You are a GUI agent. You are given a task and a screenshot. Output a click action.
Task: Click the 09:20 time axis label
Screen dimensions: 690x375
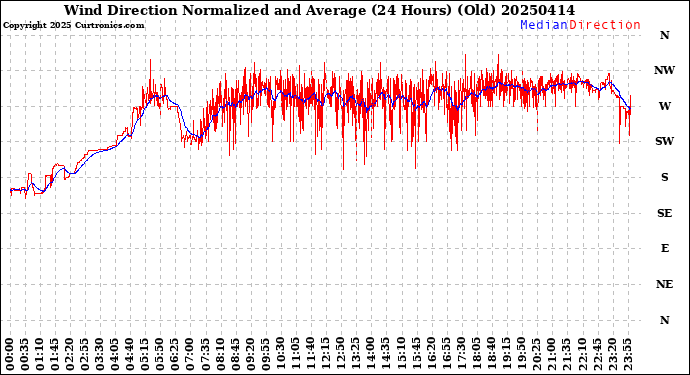250,354
